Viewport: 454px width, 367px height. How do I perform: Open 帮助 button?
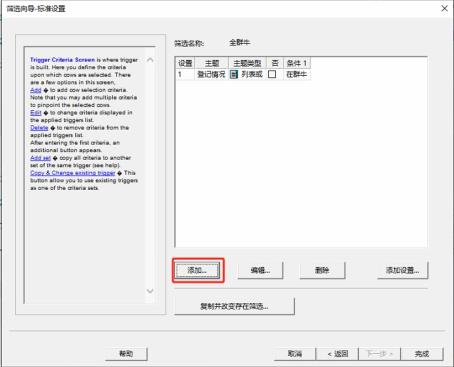click(x=126, y=354)
